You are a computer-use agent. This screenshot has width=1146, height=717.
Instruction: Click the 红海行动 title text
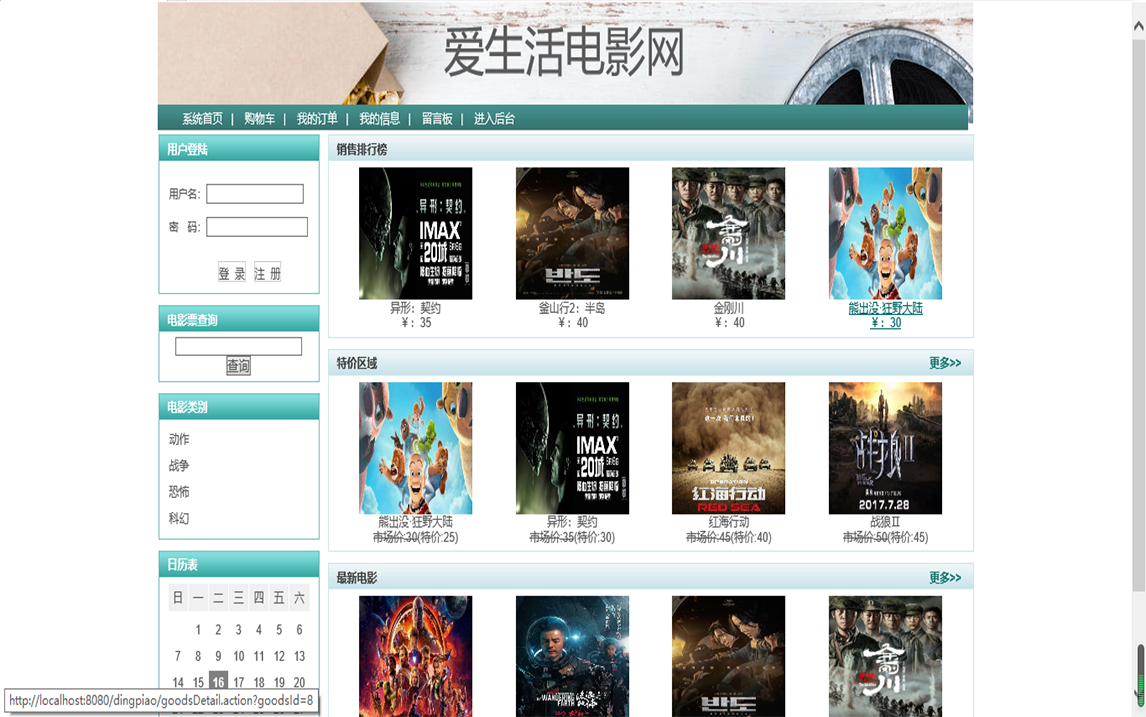pos(729,523)
